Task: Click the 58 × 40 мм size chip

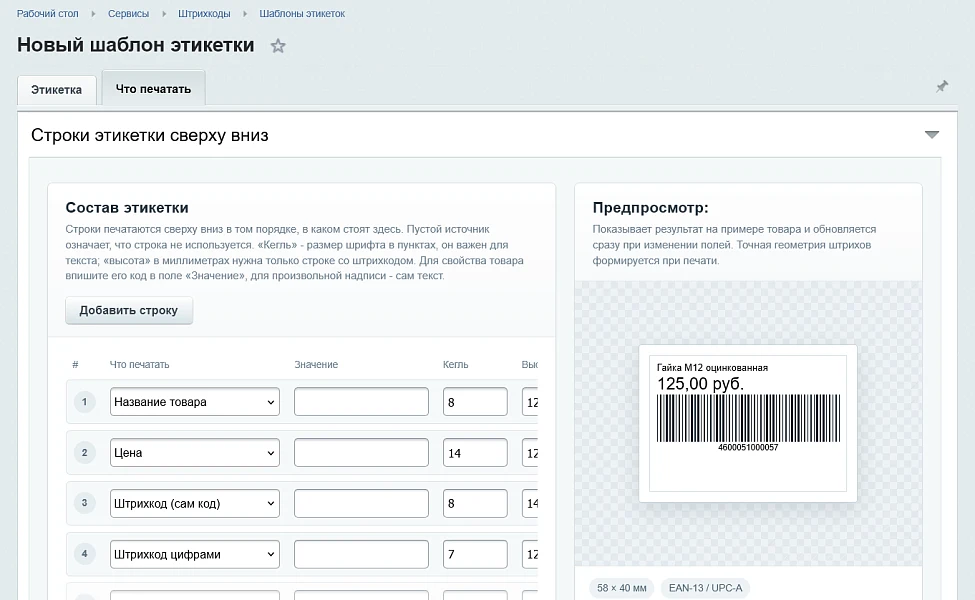Action: (622, 588)
